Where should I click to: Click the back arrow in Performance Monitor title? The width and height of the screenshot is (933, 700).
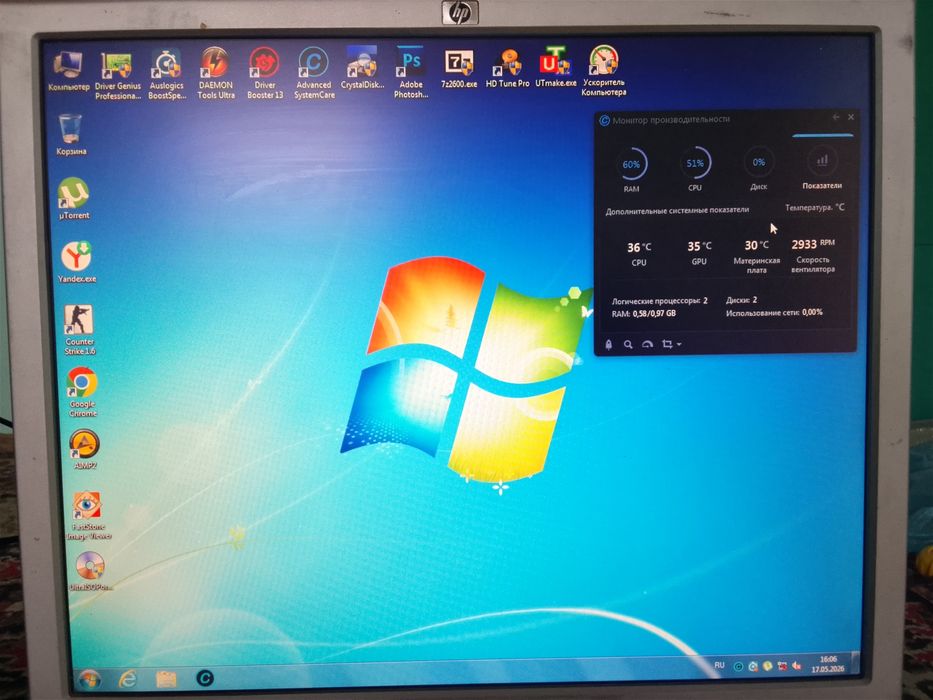[x=835, y=117]
